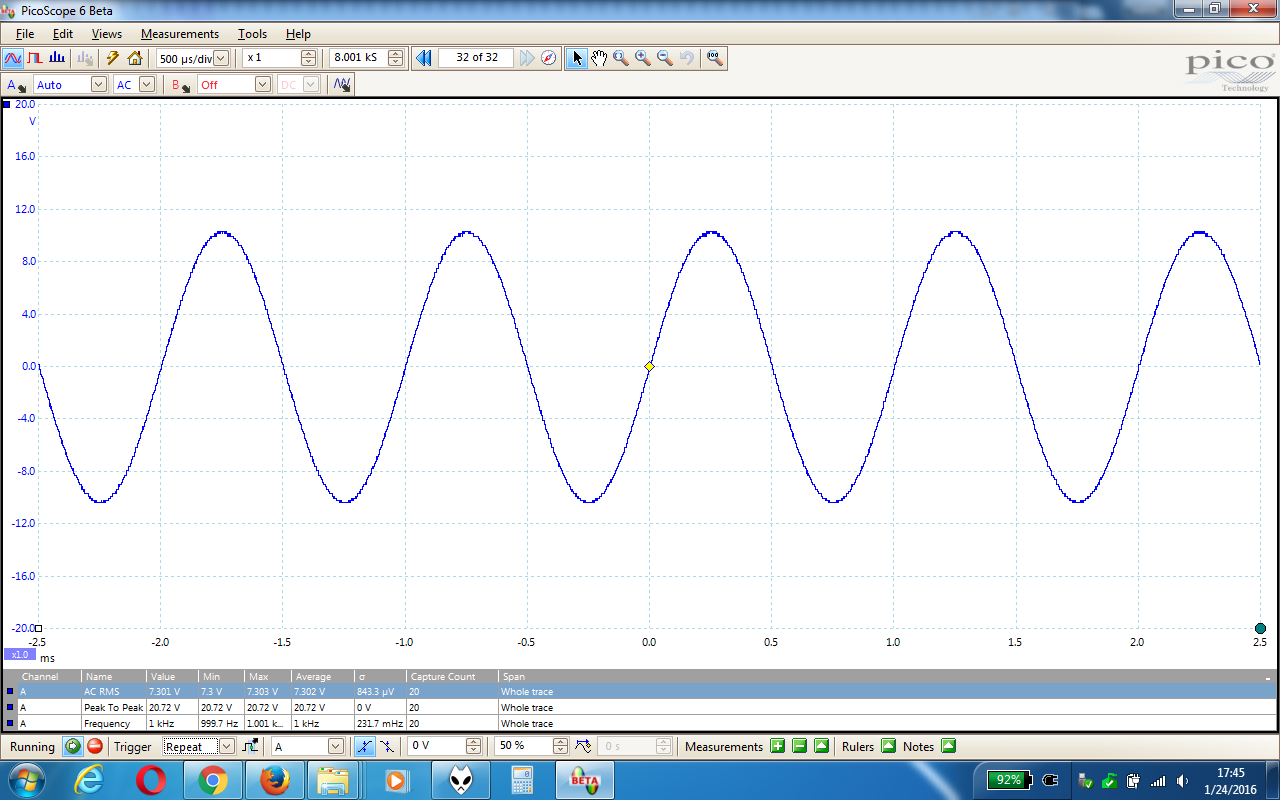Open Channel A Auto range dropdown
Image resolution: width=1280 pixels, height=800 pixels.
[x=98, y=85]
